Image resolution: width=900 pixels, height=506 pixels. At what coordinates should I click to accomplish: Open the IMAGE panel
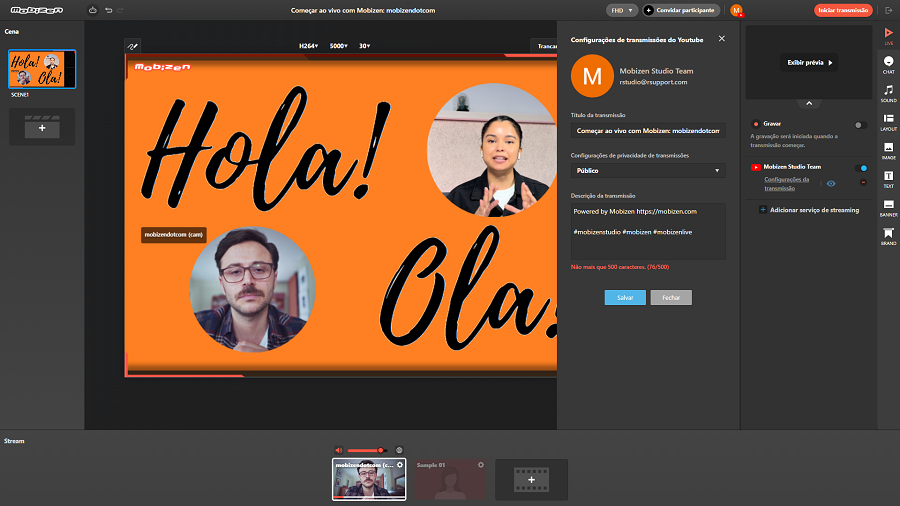[888, 151]
